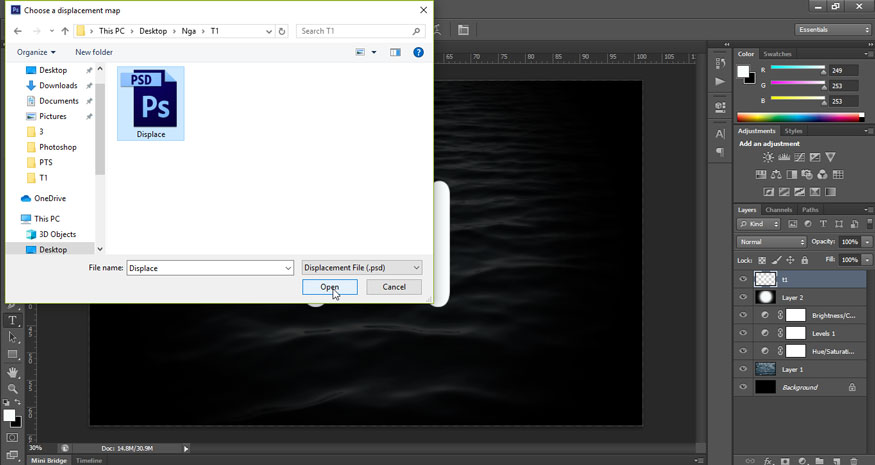The image size is (875, 465).
Task: Select the Path Selection arrow tool
Action: coord(12,338)
